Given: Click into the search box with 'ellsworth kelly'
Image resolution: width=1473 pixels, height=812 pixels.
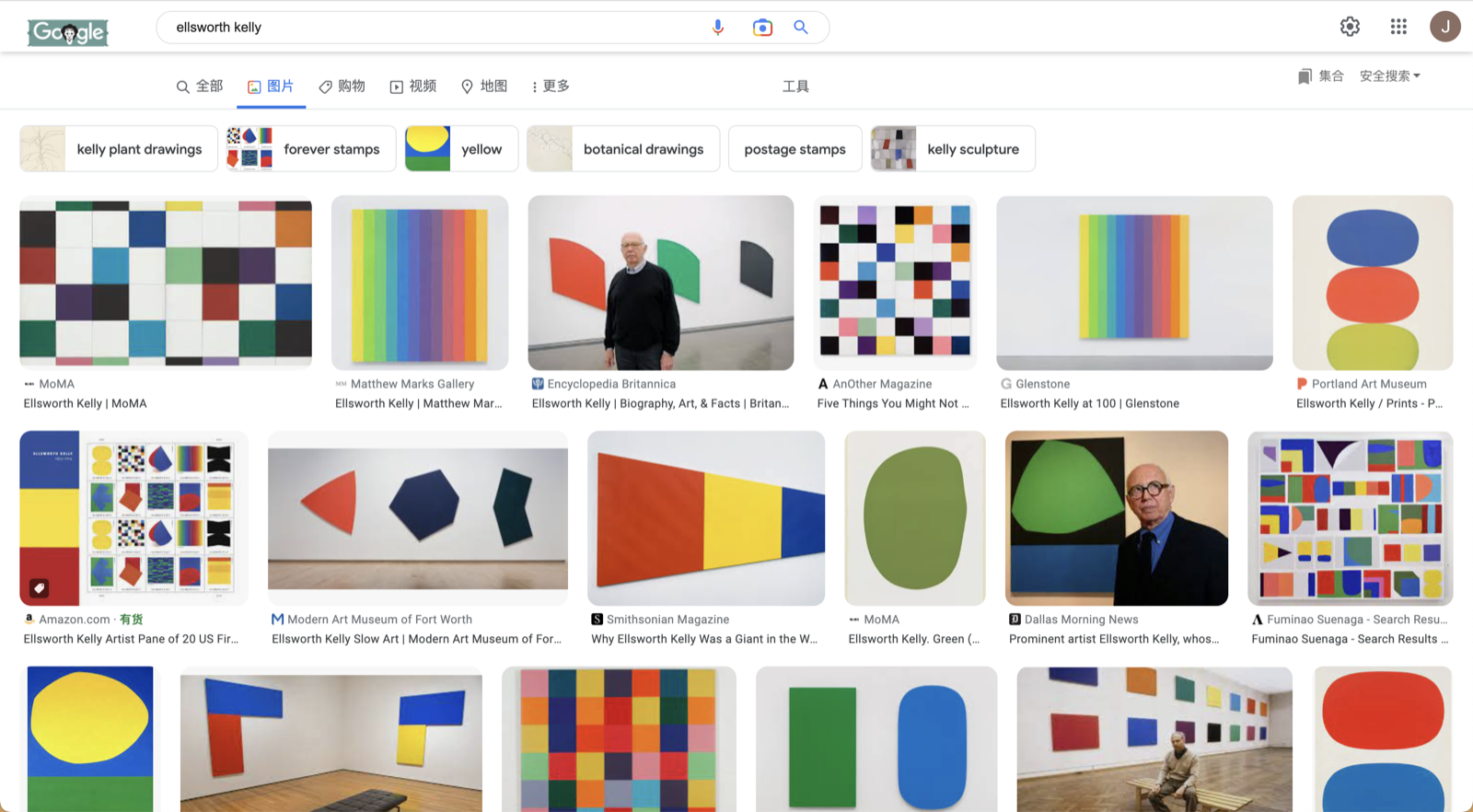Looking at the screenshot, I should coord(433,28).
